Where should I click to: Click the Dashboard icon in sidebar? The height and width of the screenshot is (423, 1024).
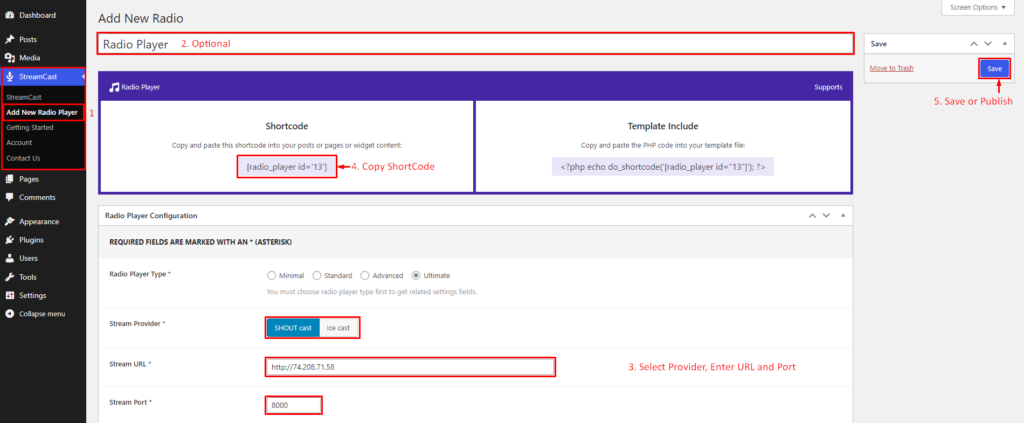(x=9, y=16)
